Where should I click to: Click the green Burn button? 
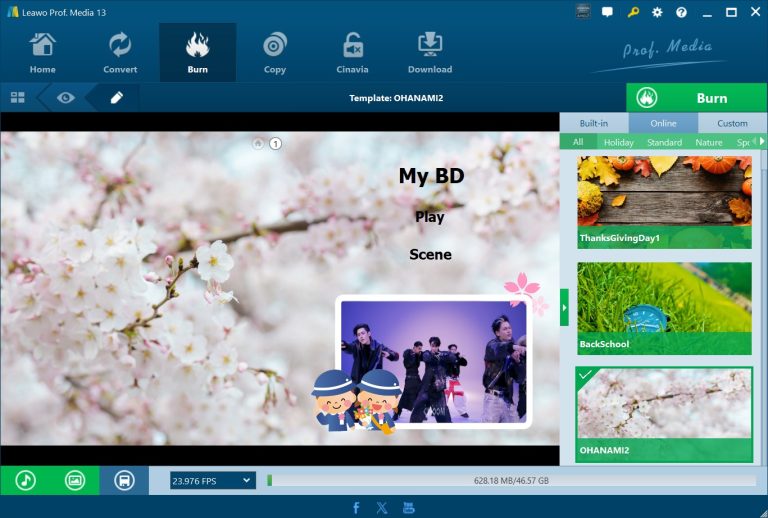(696, 98)
